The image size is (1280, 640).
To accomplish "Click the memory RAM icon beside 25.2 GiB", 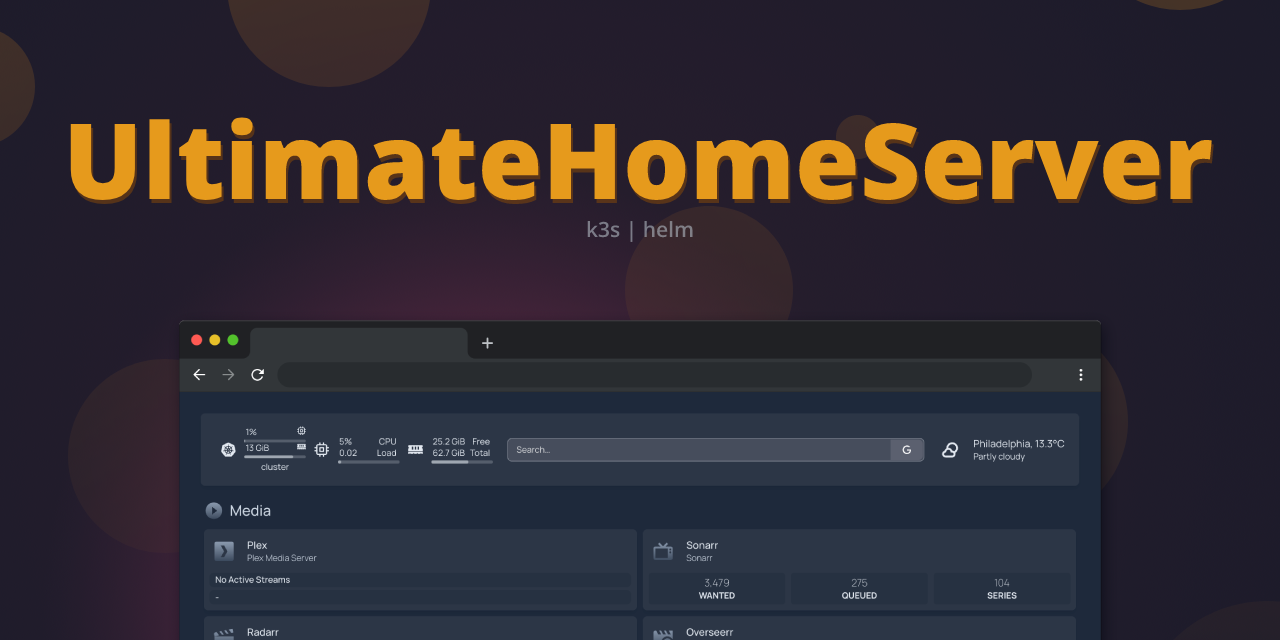I will 415,450.
